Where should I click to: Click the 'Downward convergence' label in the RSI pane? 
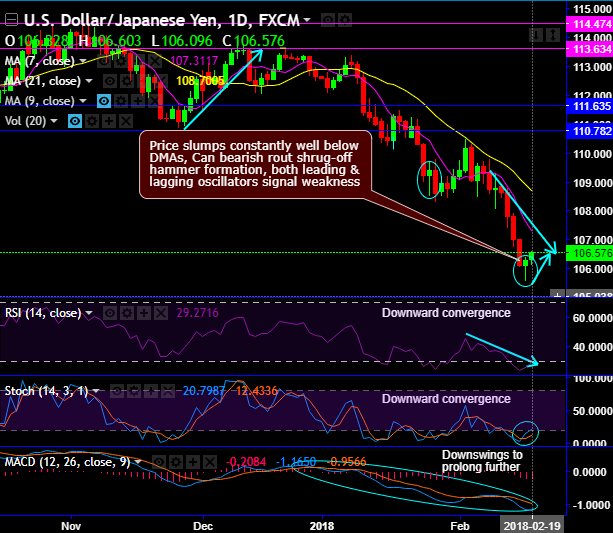point(446,313)
